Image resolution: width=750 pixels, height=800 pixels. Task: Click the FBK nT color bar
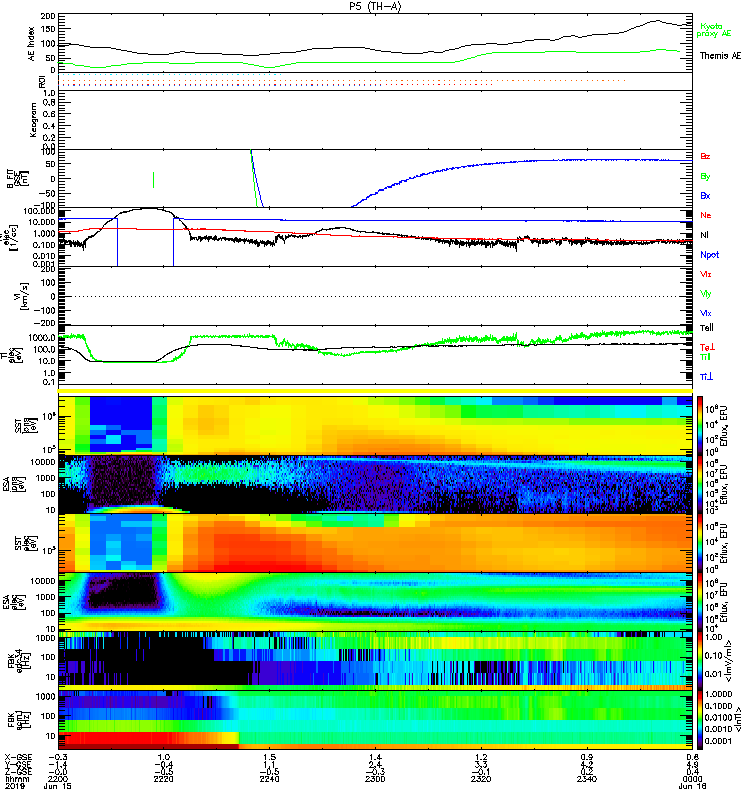point(699,720)
